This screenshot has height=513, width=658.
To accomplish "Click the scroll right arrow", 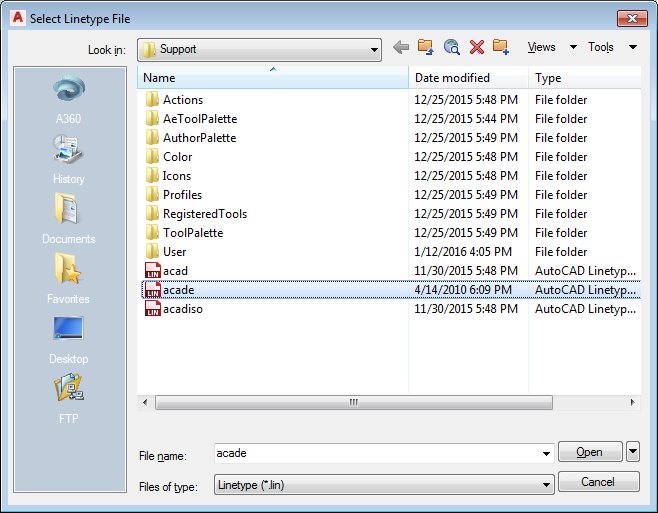I will pos(632,402).
